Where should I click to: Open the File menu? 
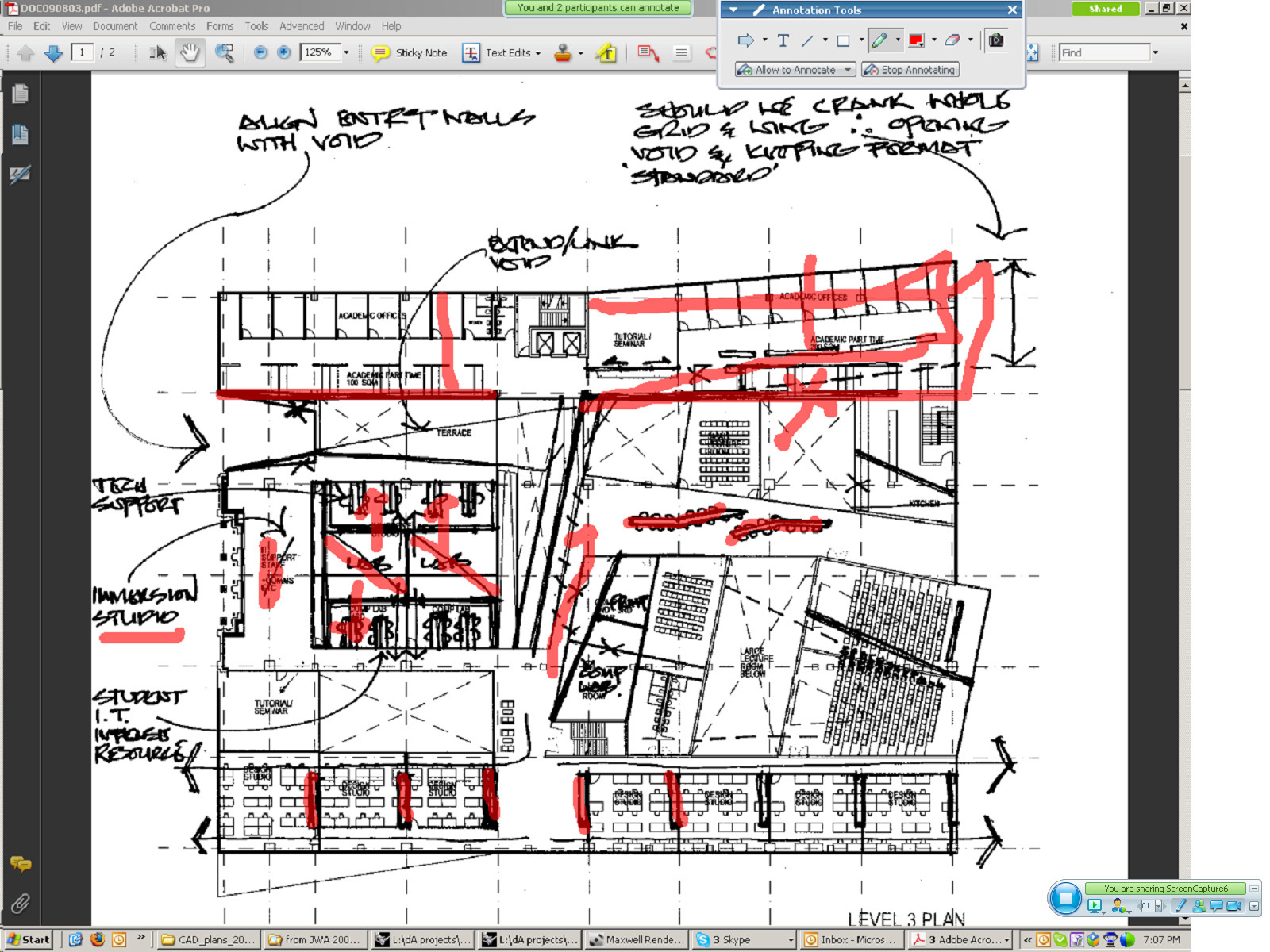(x=15, y=26)
